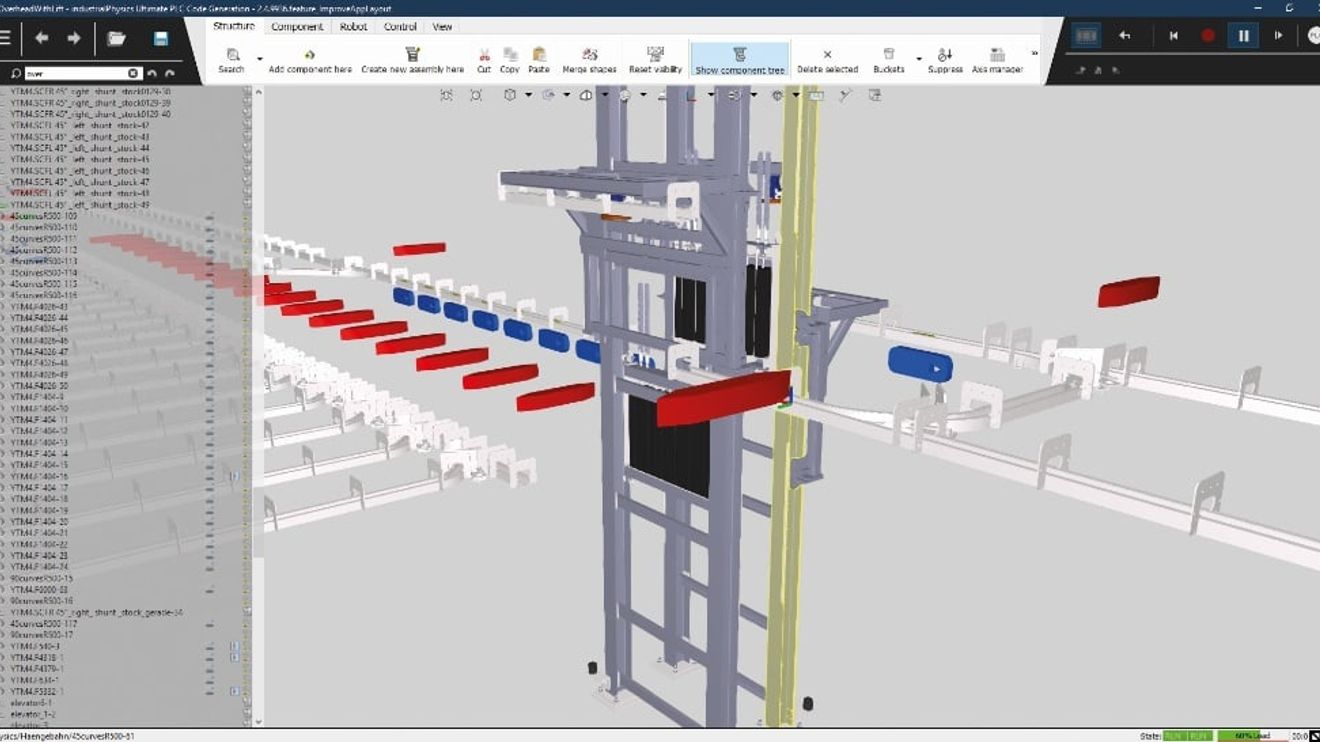This screenshot has width=1320, height=742.
Task: Step the simulation forward
Action: (1278, 36)
